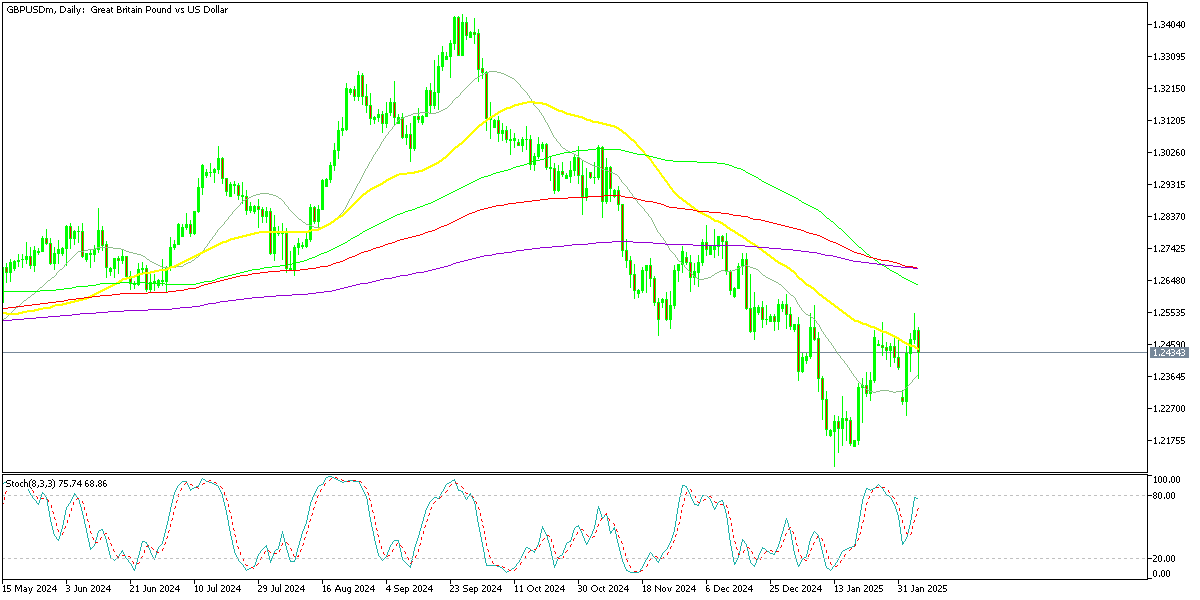1200x600 pixels.
Task: Click the 80.00 stochastic level label
Action: click(x=1164, y=495)
